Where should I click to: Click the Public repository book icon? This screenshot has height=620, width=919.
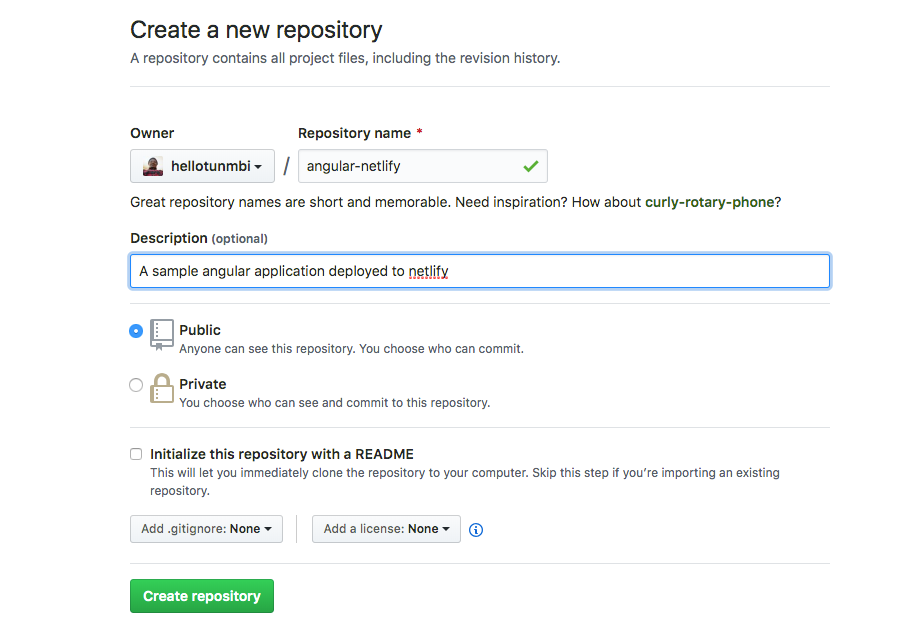pos(162,335)
